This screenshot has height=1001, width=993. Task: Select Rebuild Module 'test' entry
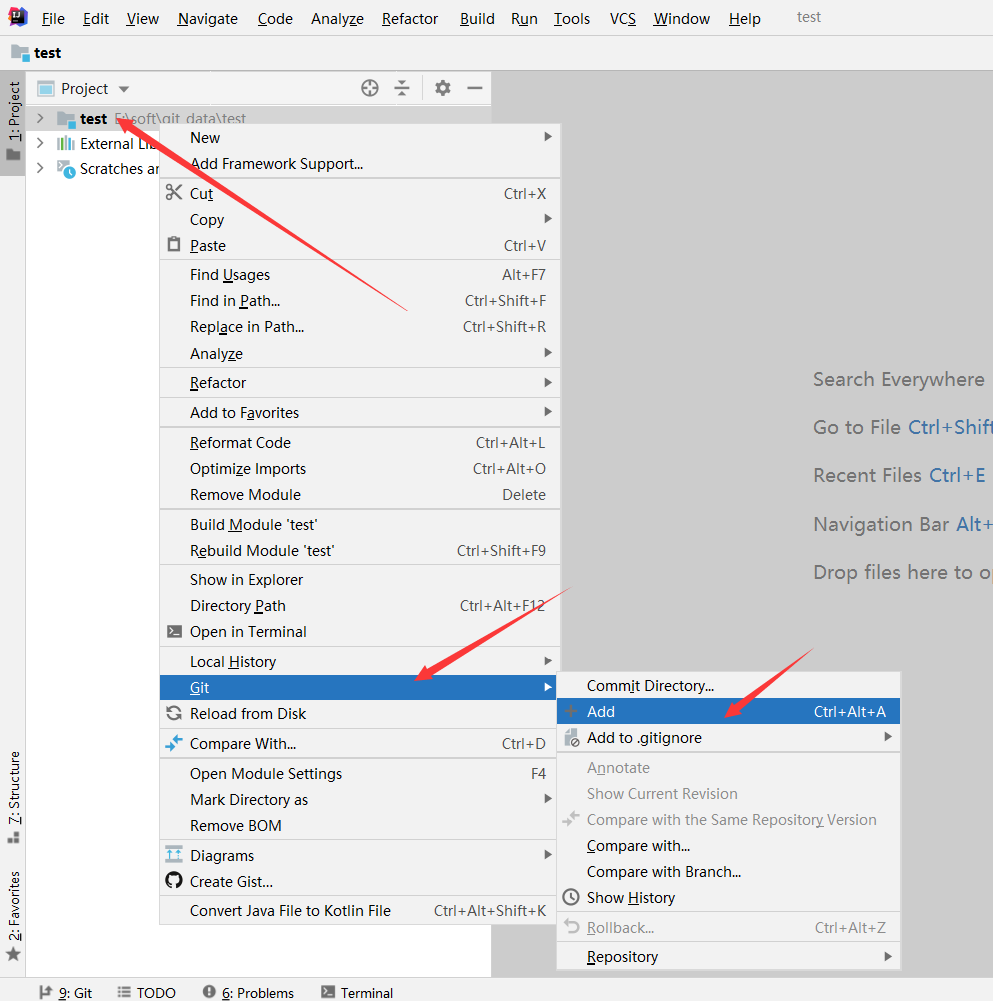[360, 550]
